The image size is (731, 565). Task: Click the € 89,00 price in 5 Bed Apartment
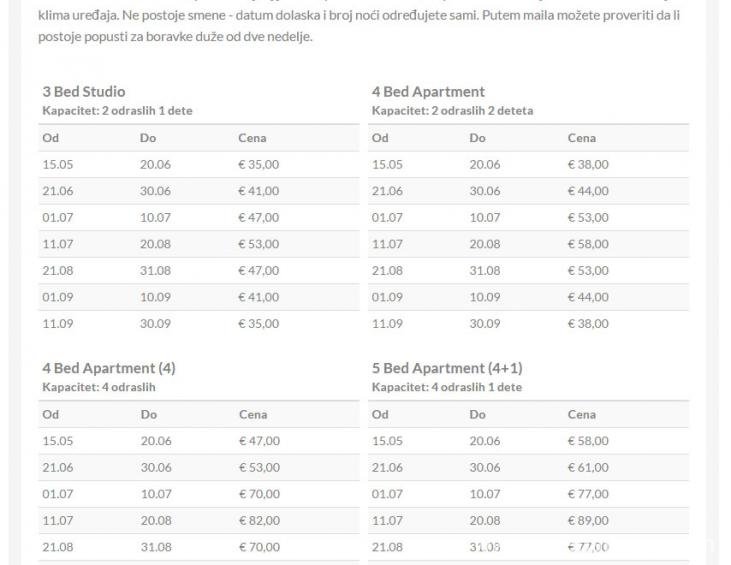pos(588,520)
